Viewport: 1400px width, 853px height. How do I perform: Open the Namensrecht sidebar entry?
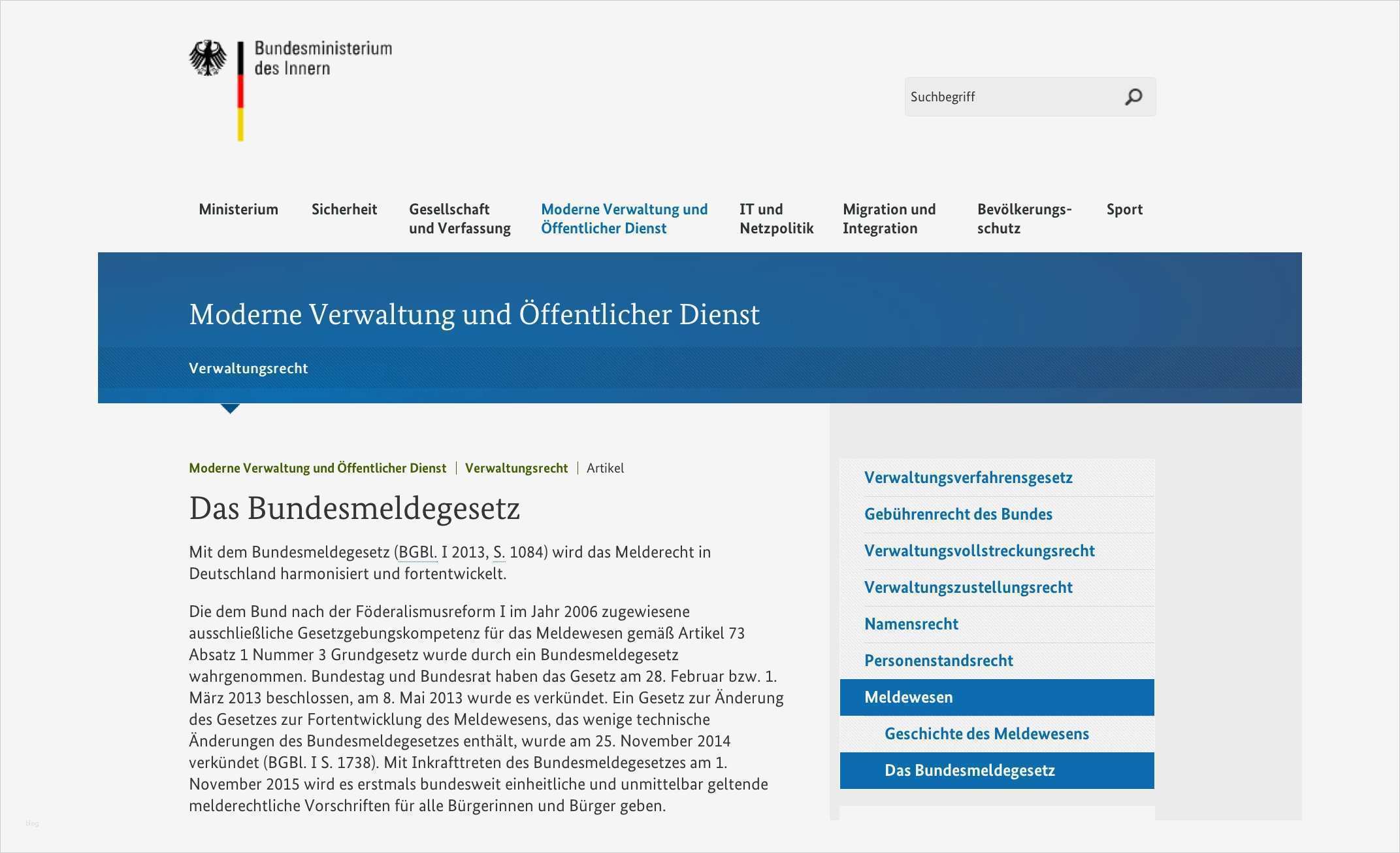911,624
